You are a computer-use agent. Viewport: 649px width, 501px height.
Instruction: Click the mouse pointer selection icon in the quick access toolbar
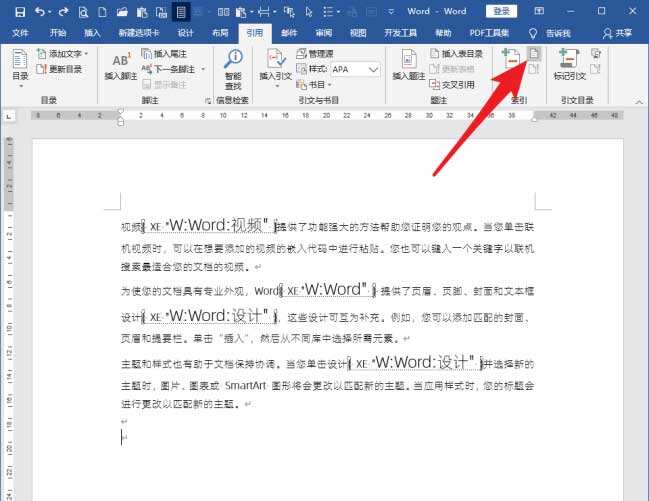pos(309,12)
